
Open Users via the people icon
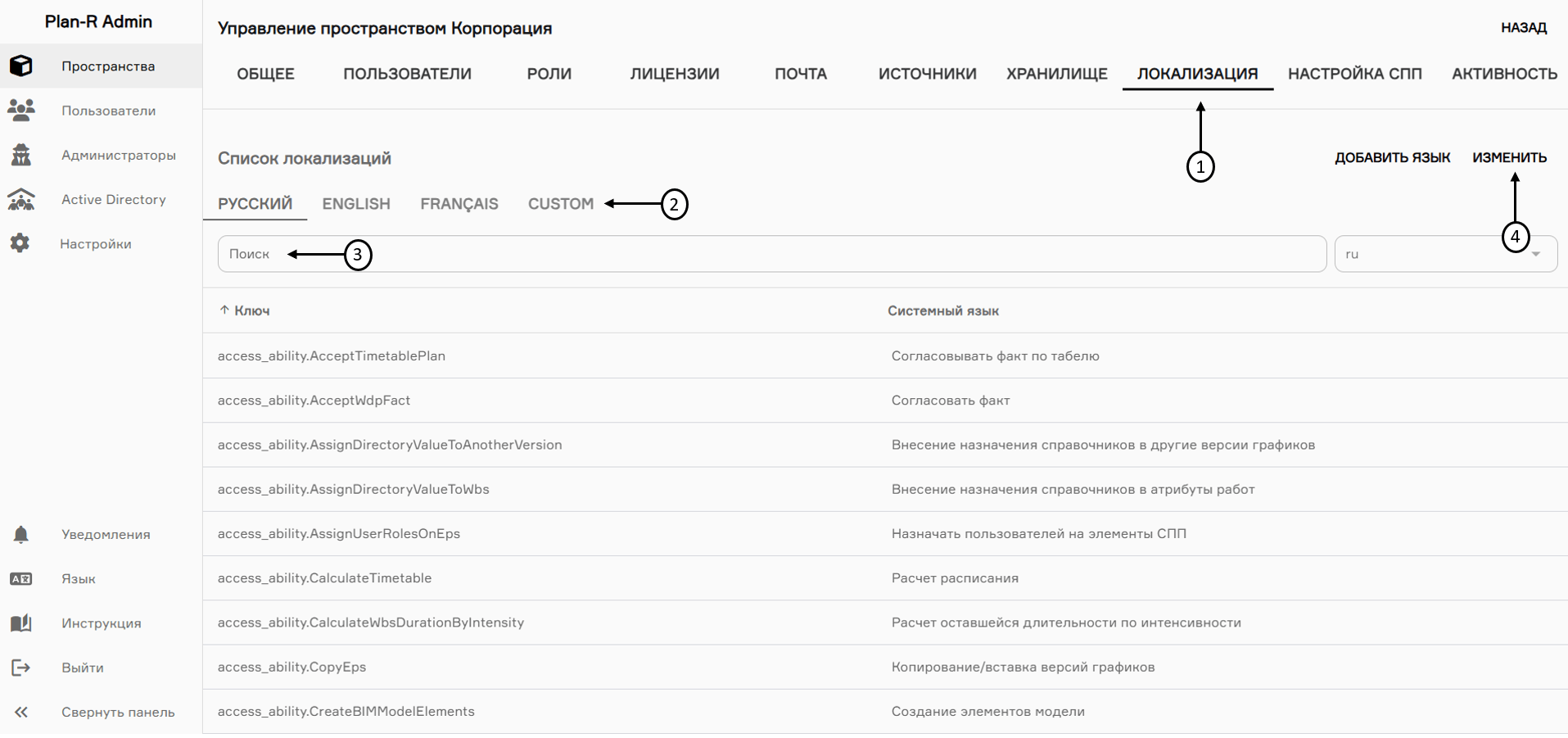click(x=21, y=111)
